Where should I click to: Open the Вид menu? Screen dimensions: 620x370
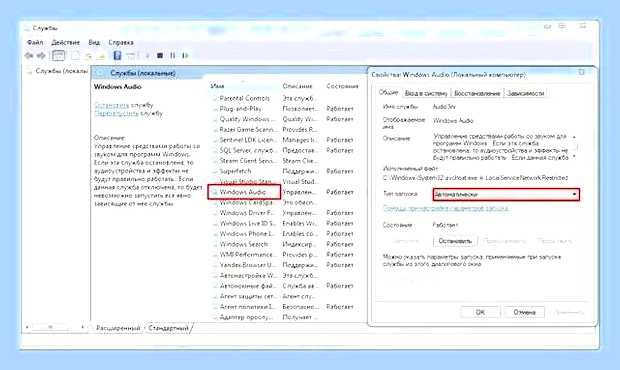[94, 42]
